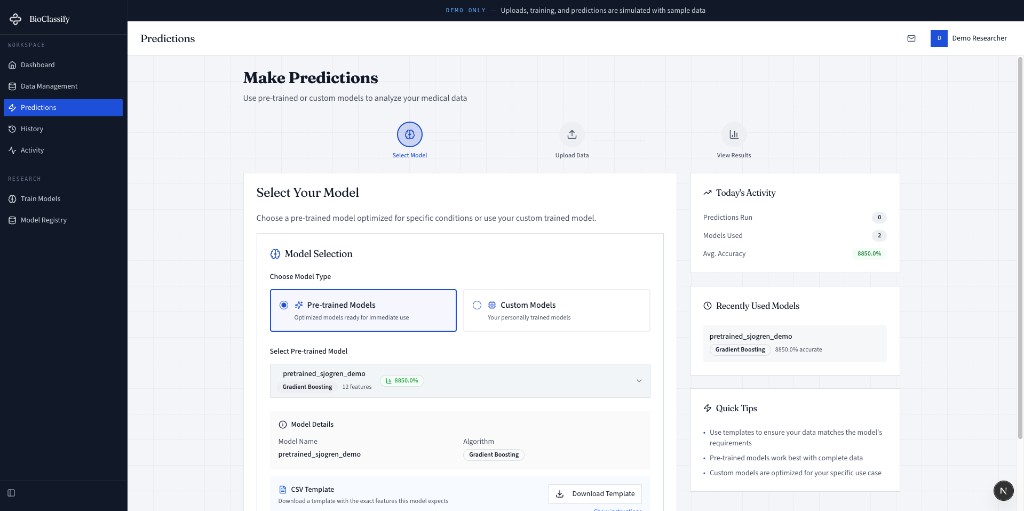The height and width of the screenshot is (511, 1024).
Task: Open Activity in the sidebar
Action: 63,150
